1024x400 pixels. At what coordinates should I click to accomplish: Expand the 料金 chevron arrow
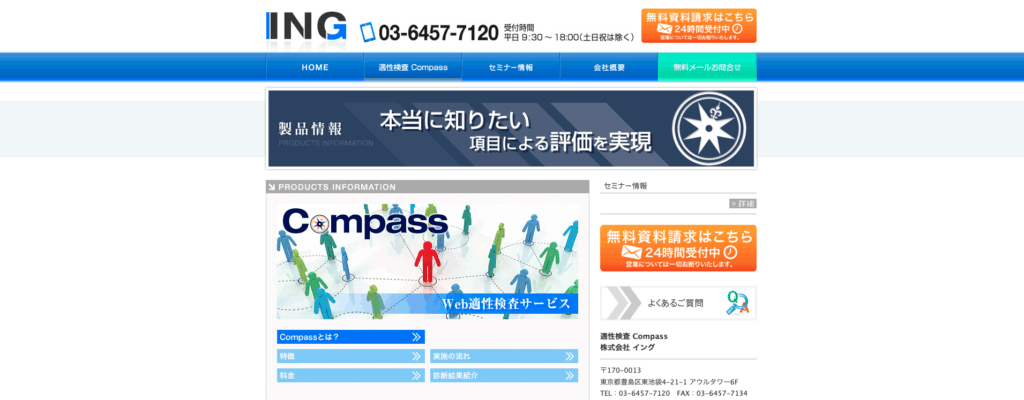416,375
